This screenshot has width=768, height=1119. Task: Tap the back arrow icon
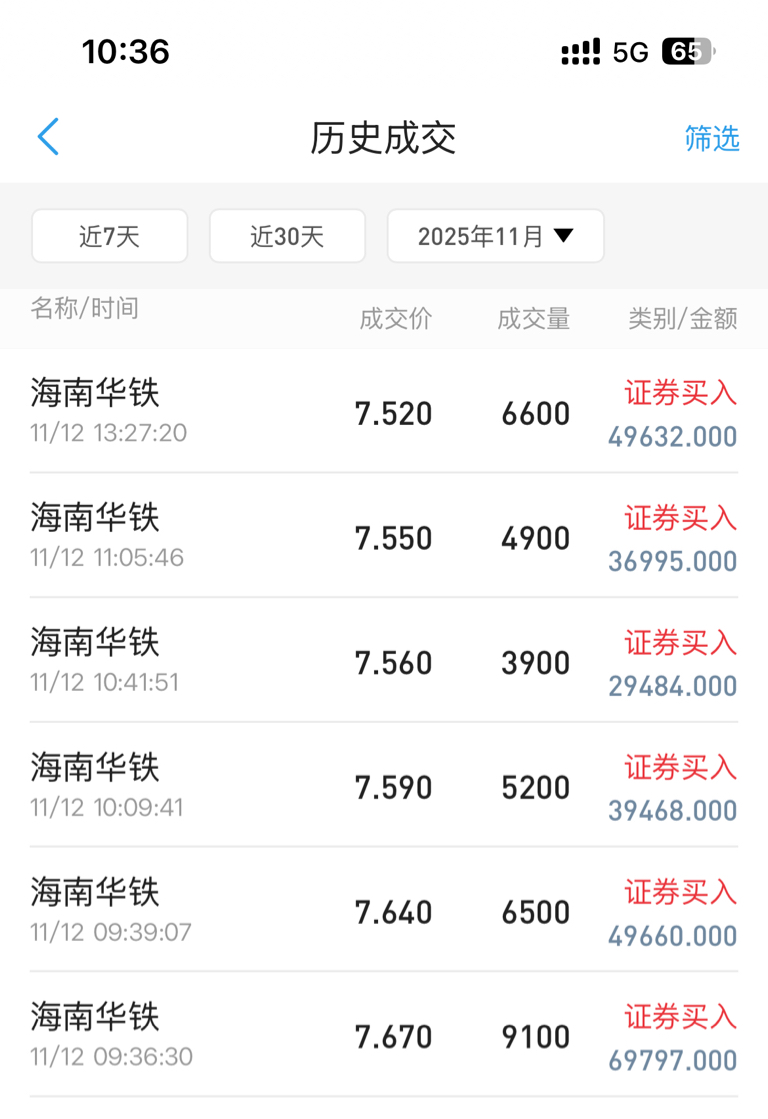tap(48, 137)
